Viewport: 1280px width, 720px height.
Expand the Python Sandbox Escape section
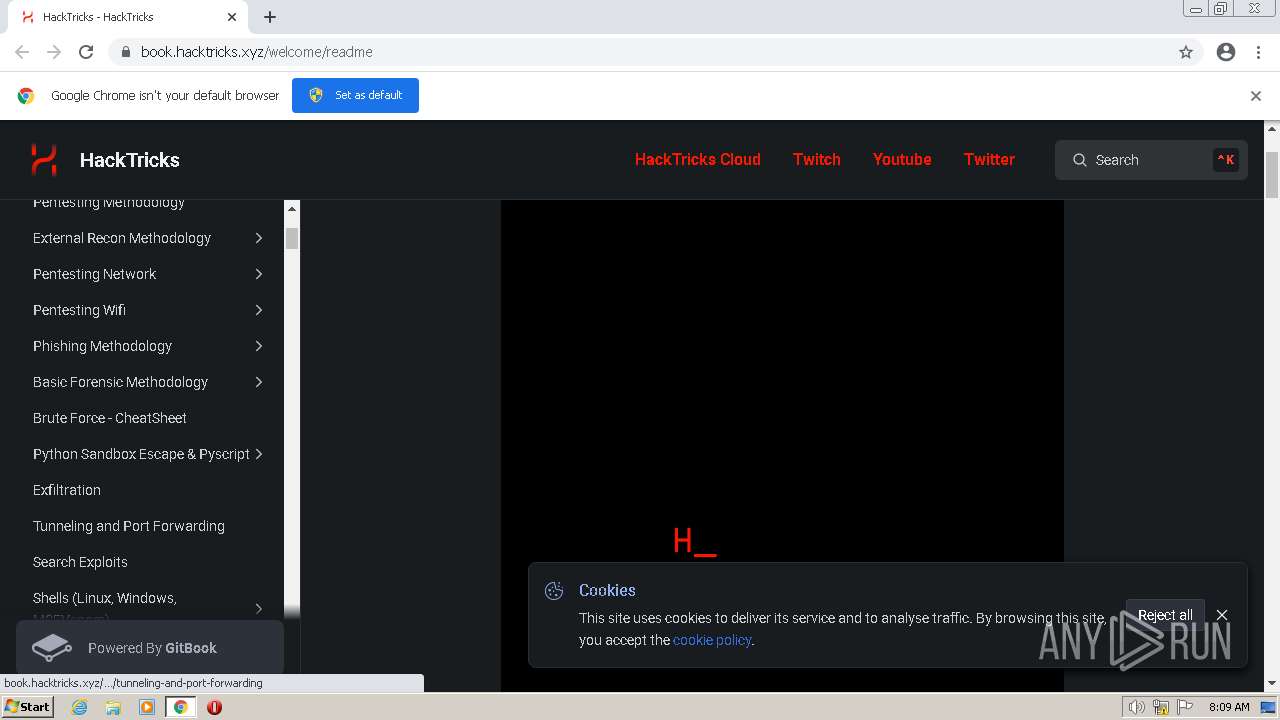[x=258, y=454]
